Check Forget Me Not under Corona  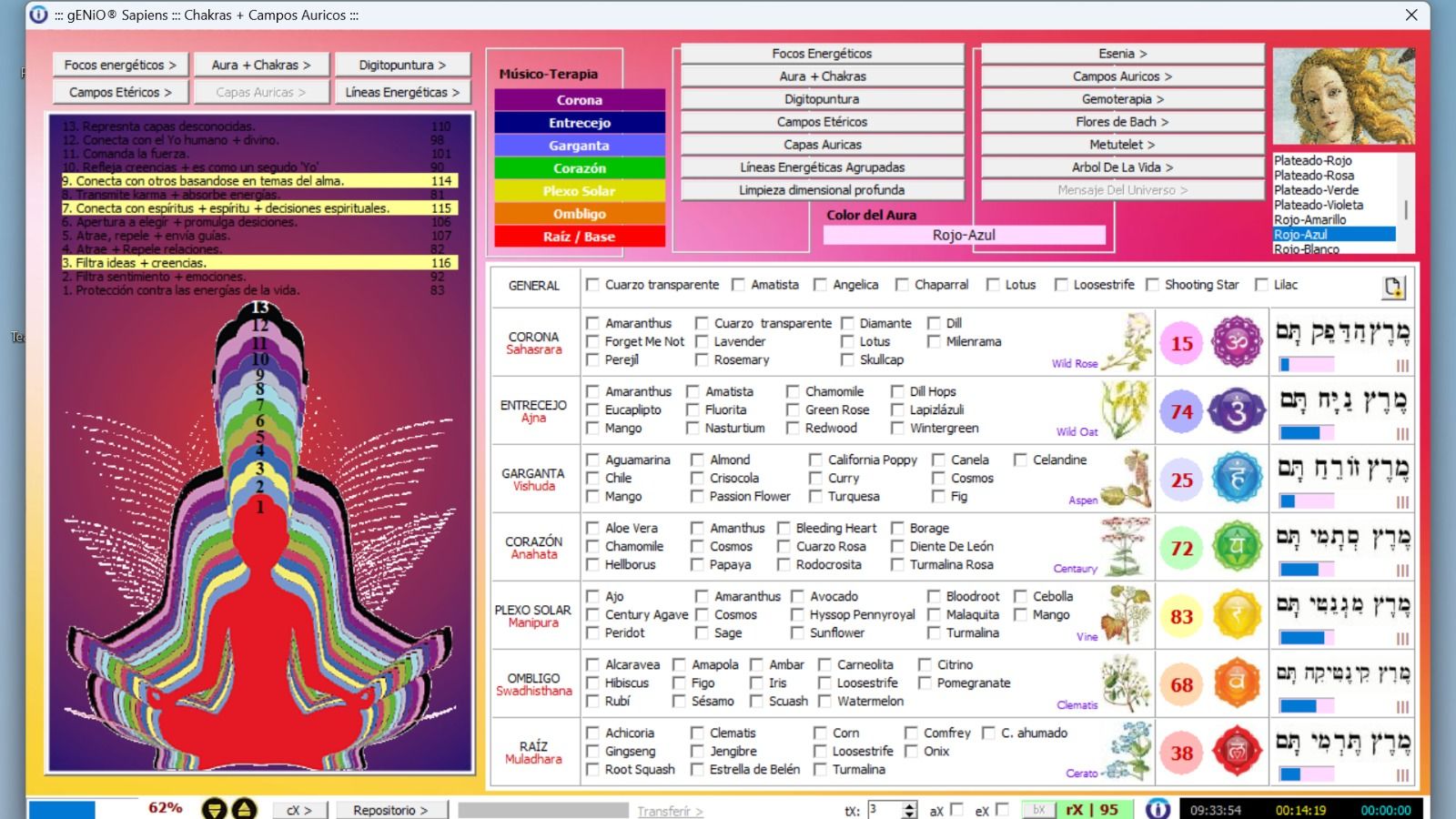[x=593, y=341]
